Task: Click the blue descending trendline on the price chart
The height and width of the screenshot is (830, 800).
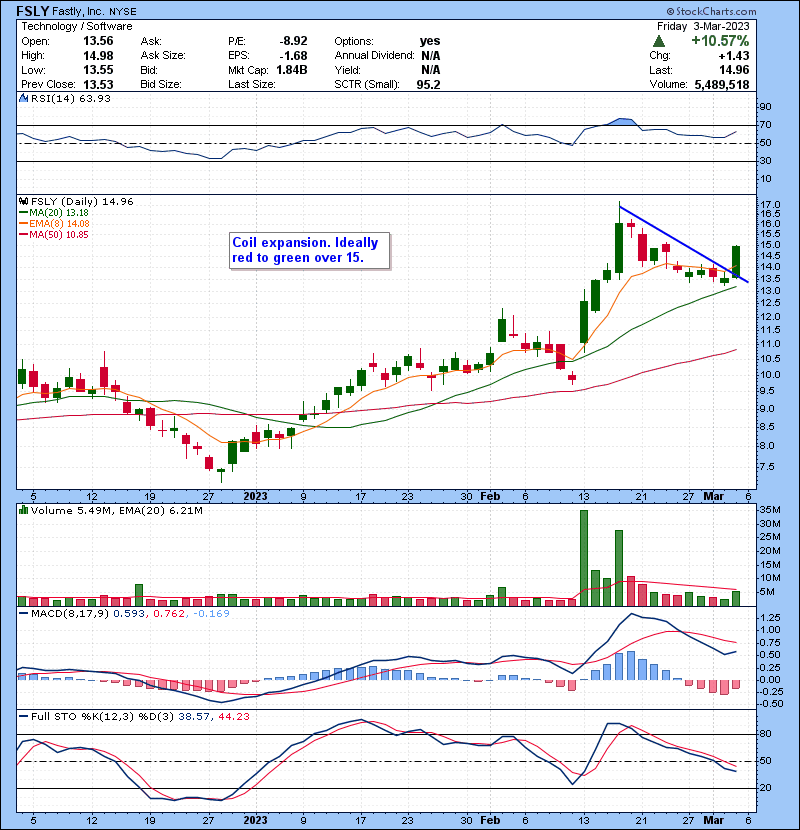Action: 683,244
